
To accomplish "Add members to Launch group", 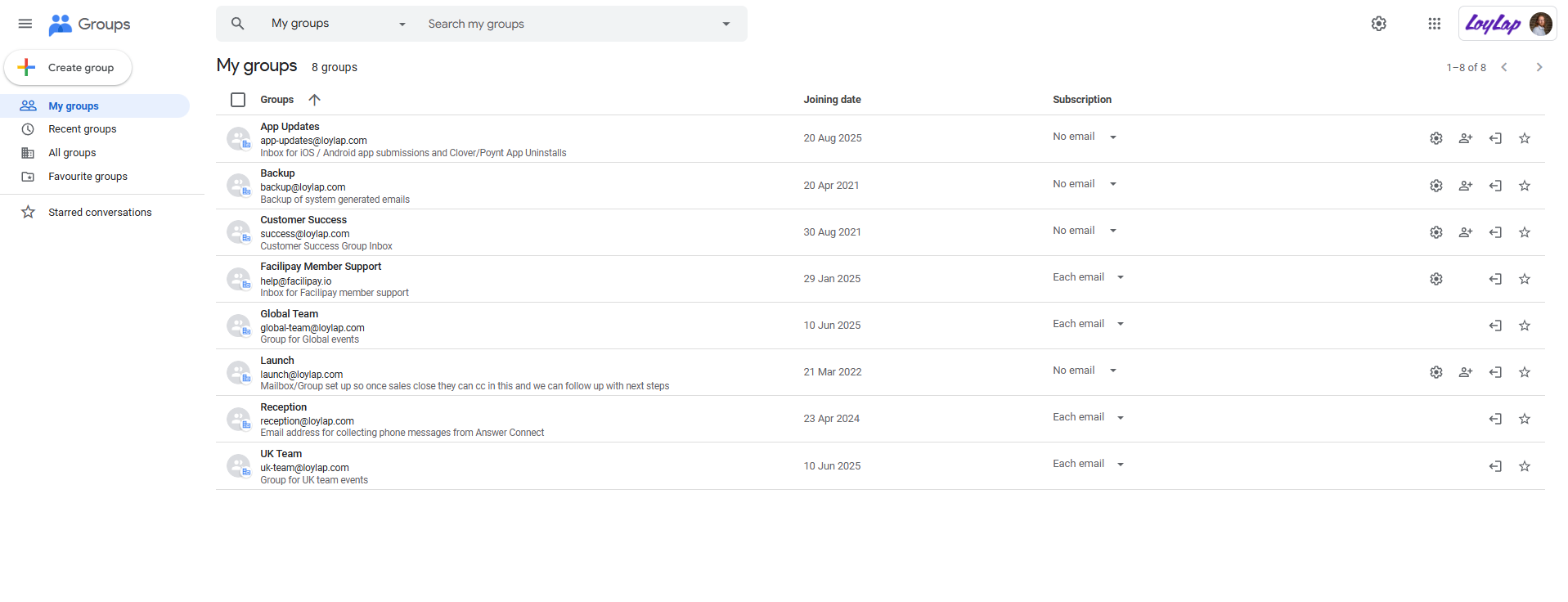I will pyautogui.click(x=1465, y=372).
